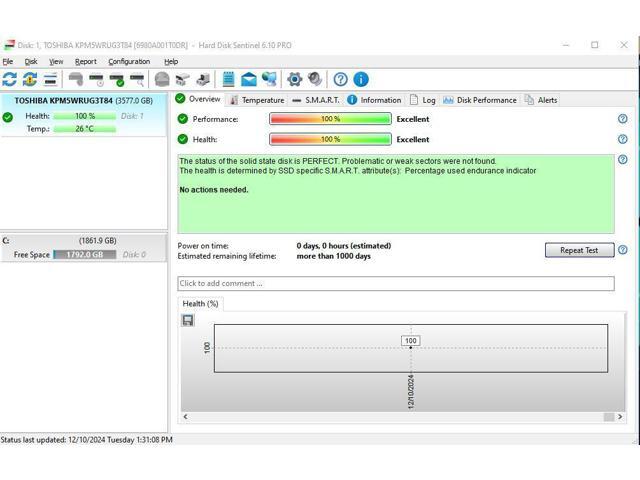Switch to the Temperature tab
Screen dimensions: 640x480
[256, 100]
